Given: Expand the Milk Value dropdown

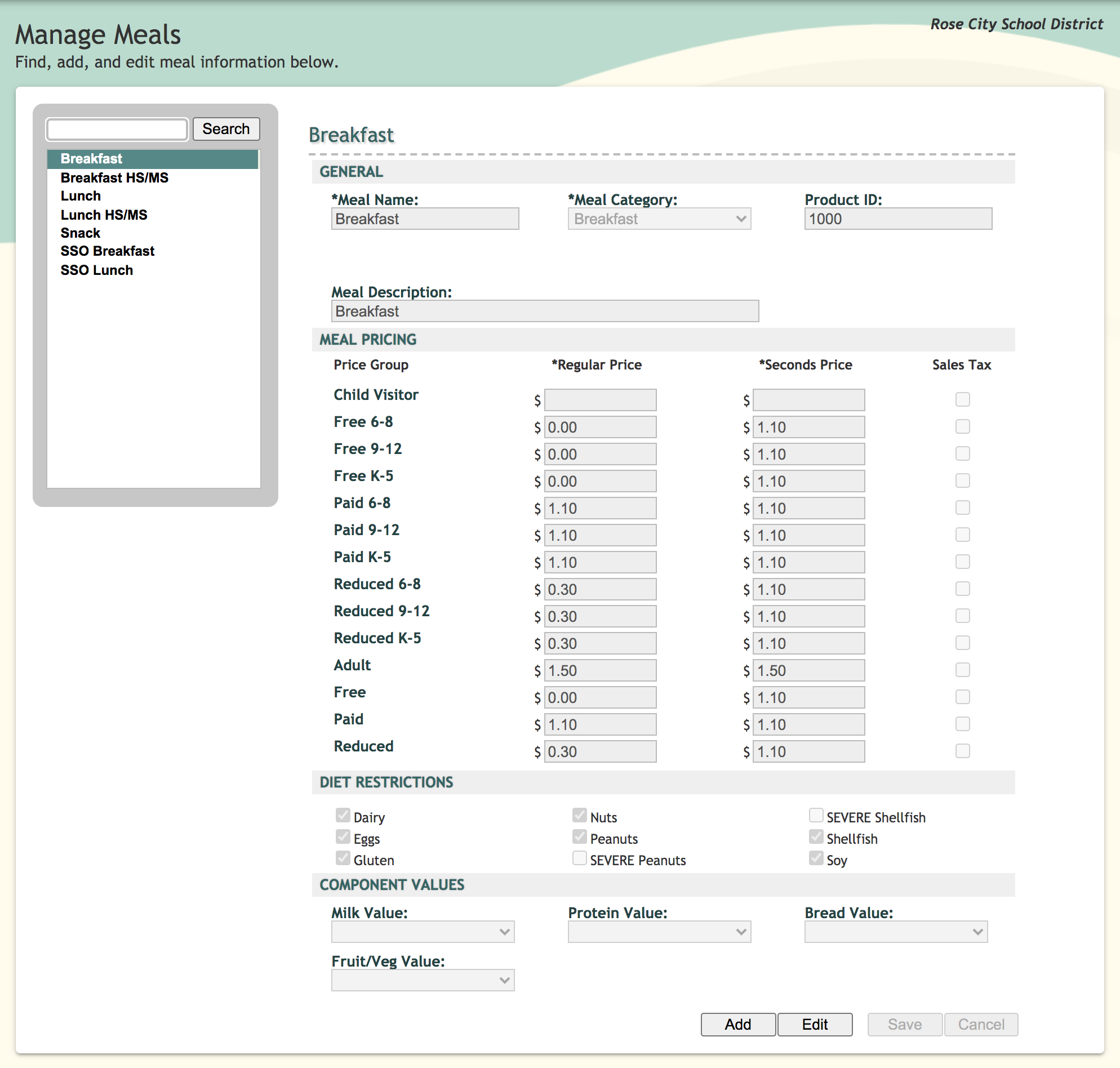Looking at the screenshot, I should tap(423, 932).
